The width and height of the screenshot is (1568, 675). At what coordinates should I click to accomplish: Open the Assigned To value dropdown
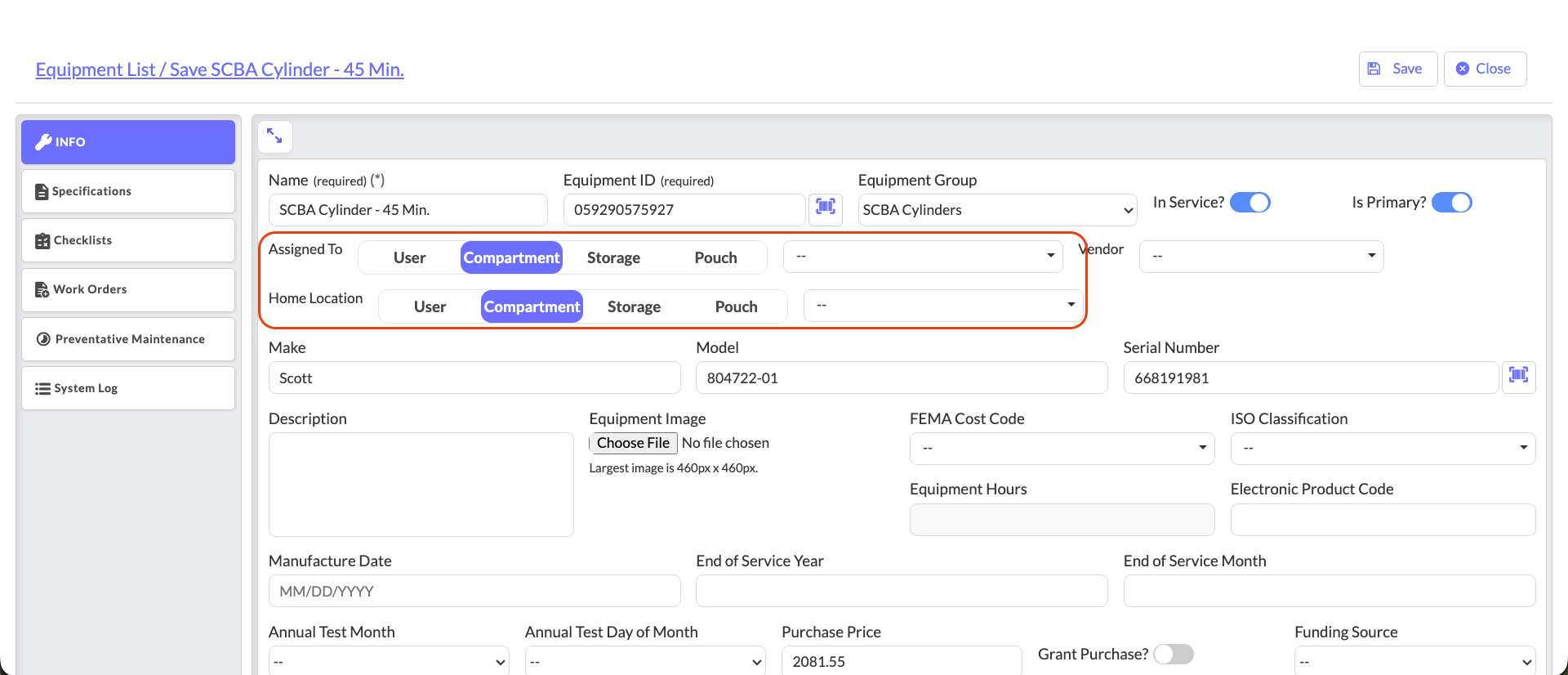(923, 257)
